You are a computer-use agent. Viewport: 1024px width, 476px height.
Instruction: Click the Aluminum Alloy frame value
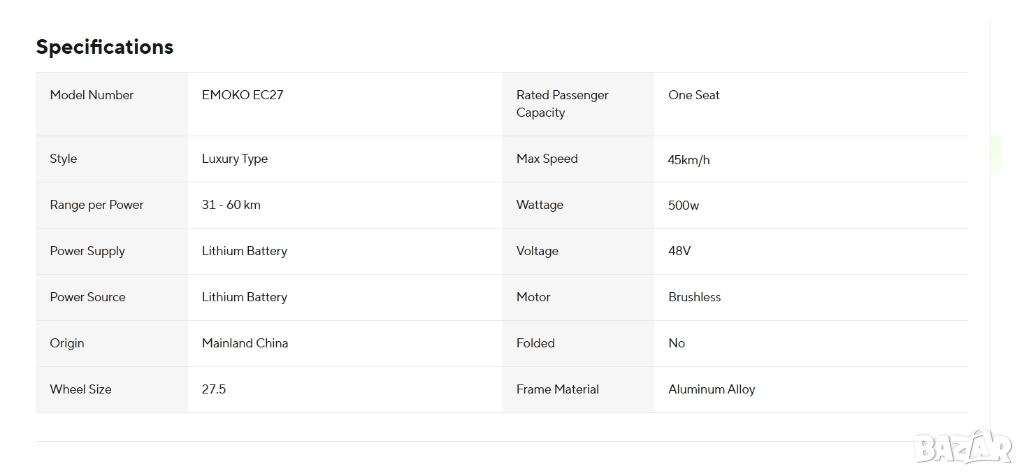[x=712, y=389]
